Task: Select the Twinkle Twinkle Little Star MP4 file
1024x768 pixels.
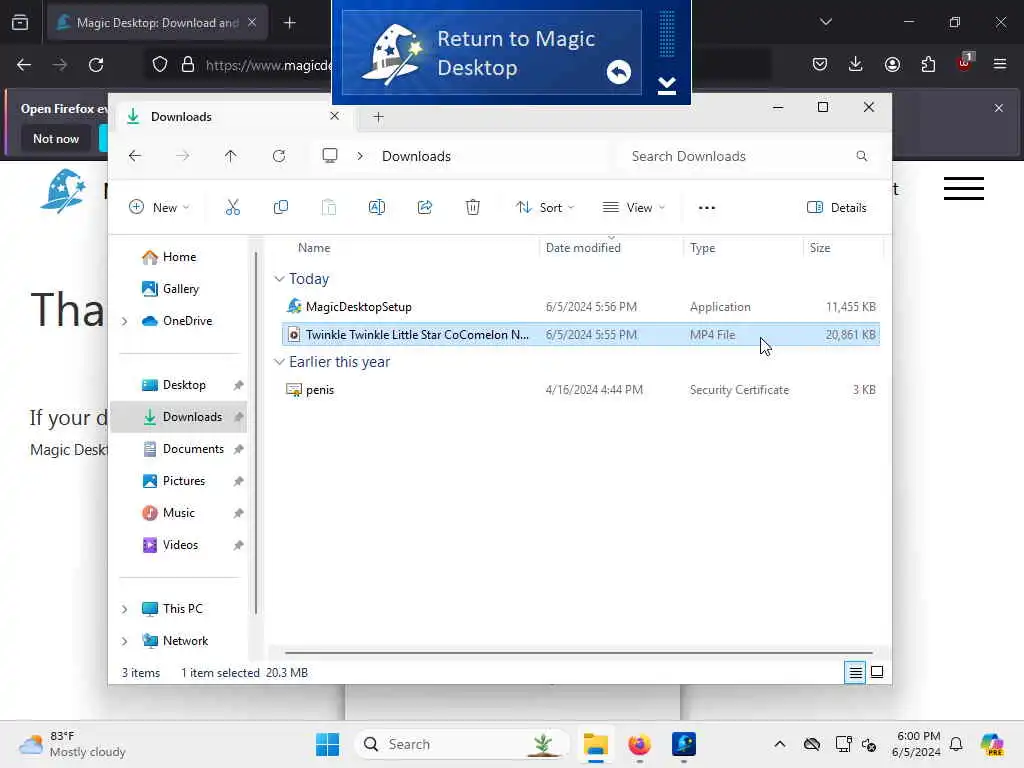Action: point(581,335)
